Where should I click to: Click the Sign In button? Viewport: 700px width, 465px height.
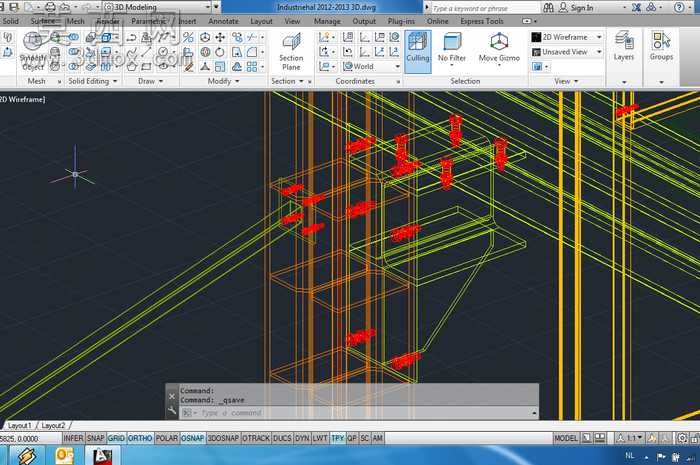coord(577,8)
